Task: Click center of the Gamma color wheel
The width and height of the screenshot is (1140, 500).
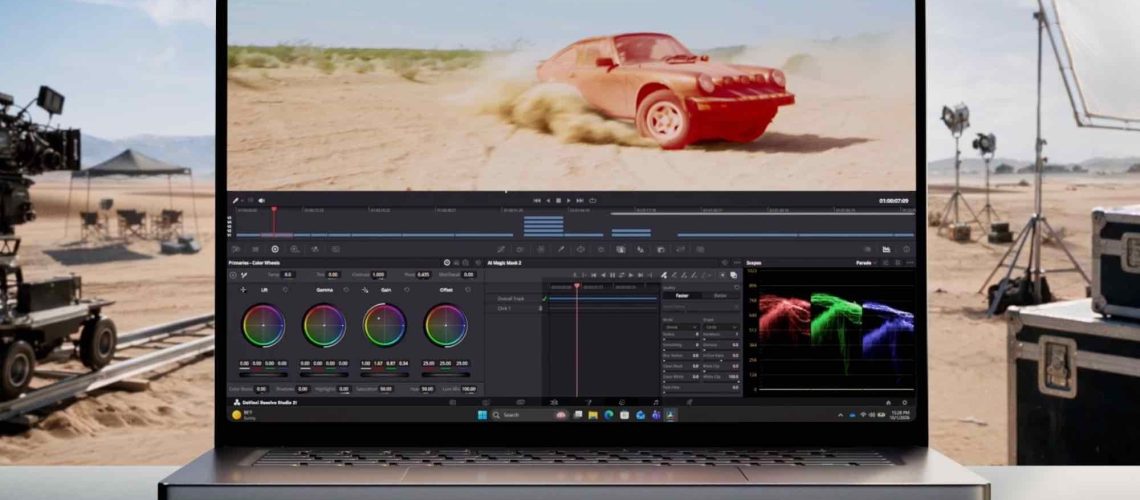Action: click(x=324, y=325)
